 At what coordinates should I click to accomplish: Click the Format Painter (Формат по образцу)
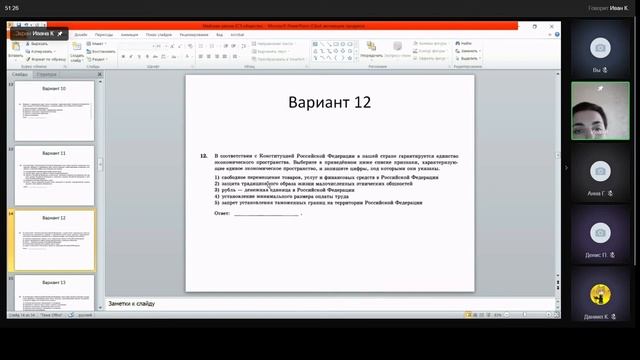tap(46, 60)
